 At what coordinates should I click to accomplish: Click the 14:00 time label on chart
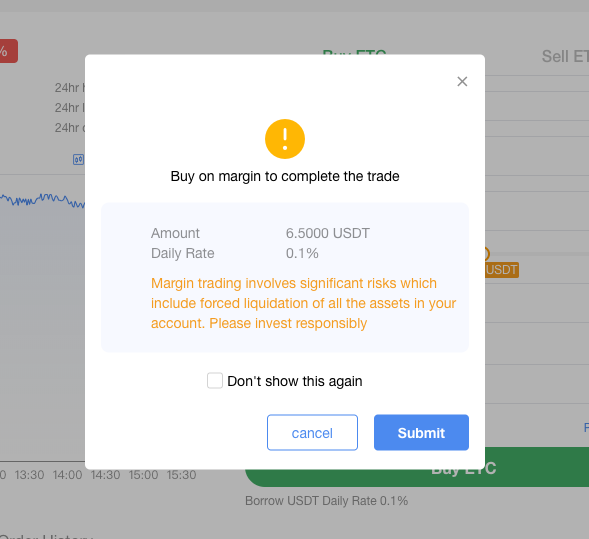coord(67,475)
